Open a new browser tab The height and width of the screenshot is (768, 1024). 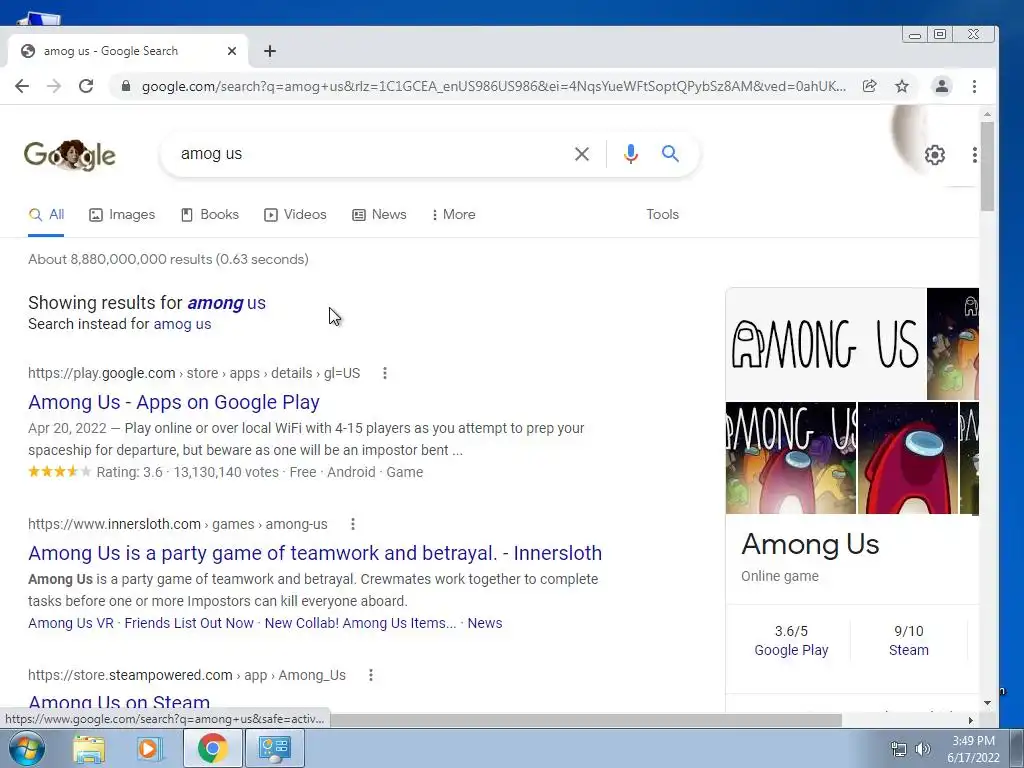point(270,51)
